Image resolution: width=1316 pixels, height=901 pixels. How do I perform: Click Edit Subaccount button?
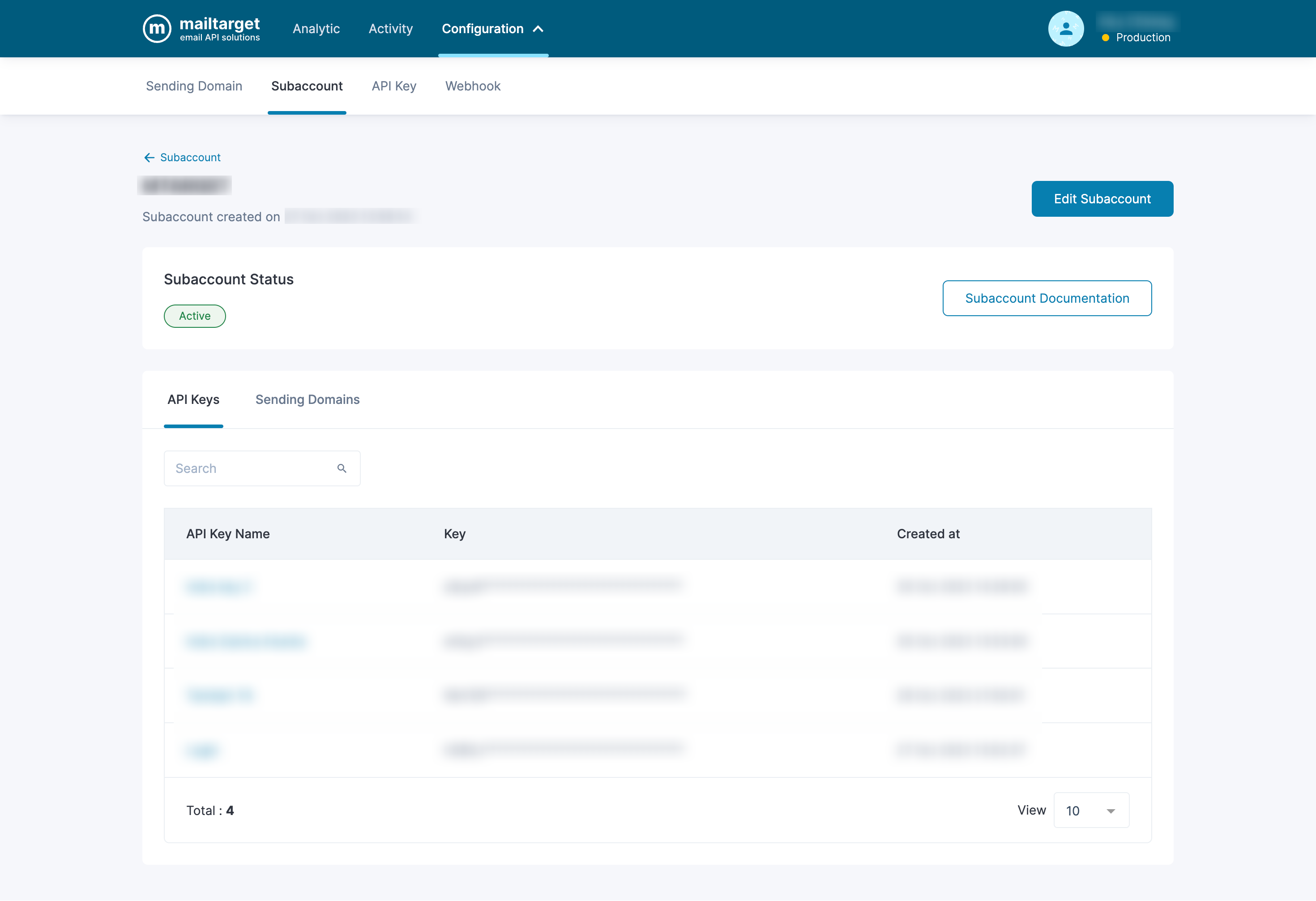(x=1102, y=199)
